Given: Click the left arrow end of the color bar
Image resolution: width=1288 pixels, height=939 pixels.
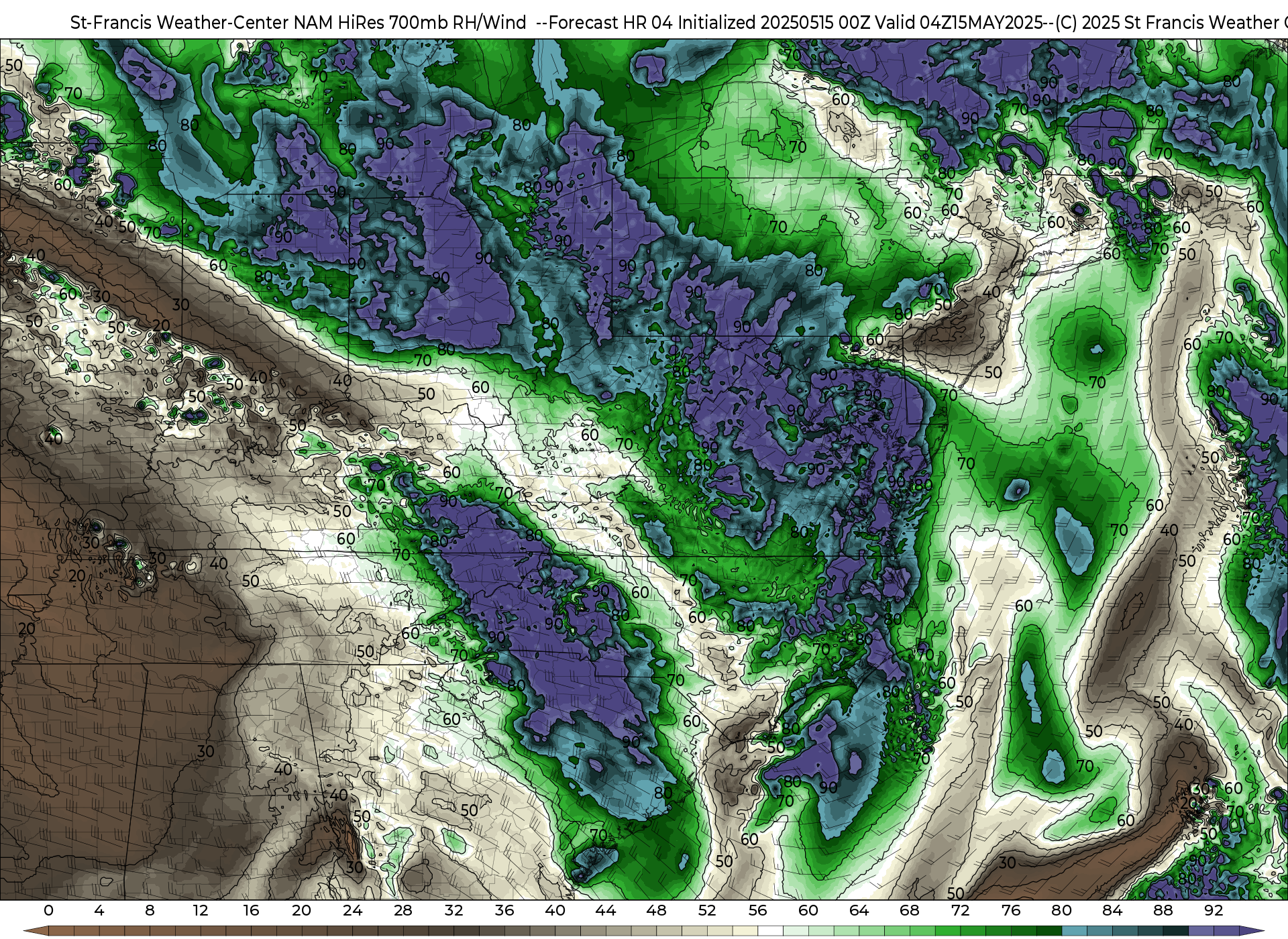Looking at the screenshot, I should [36, 931].
